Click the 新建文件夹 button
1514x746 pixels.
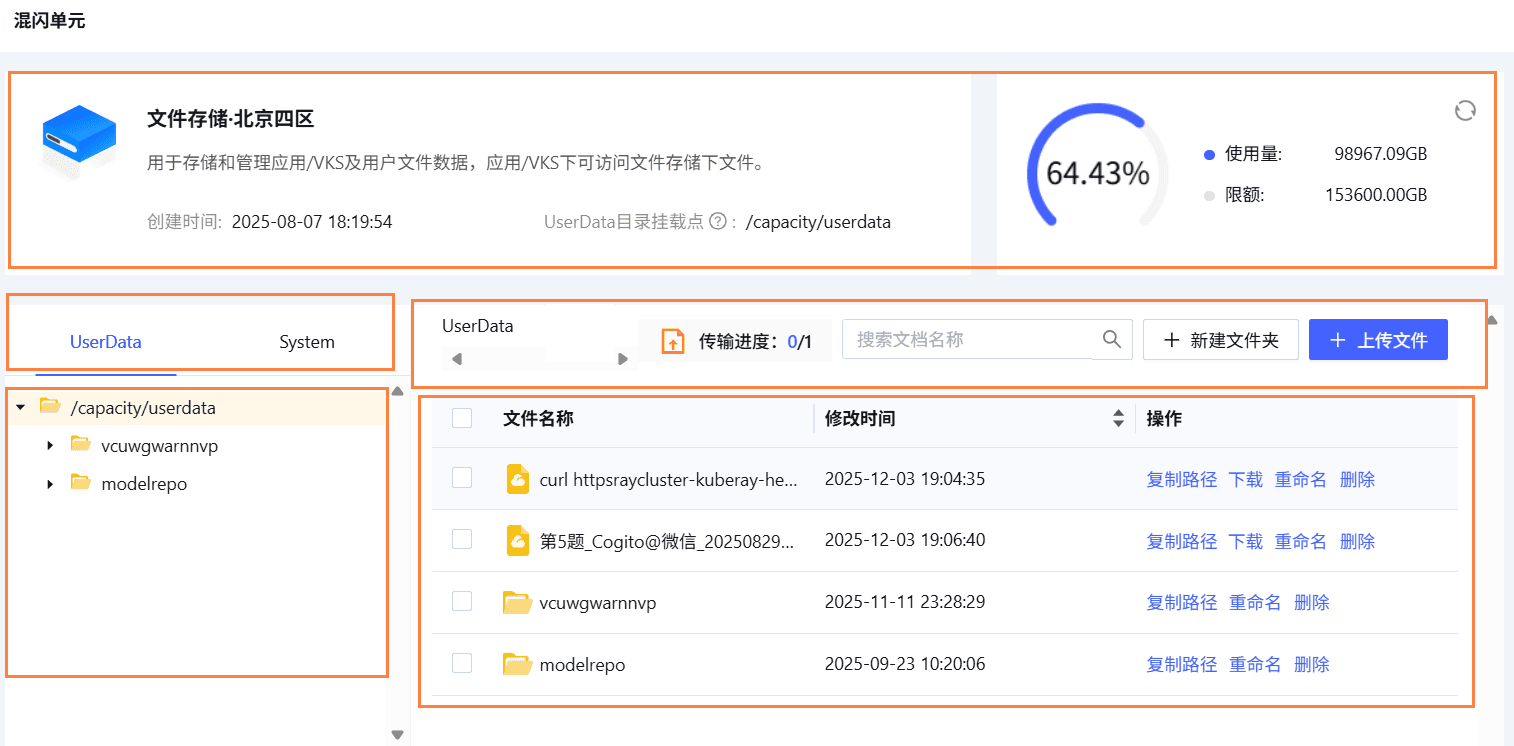pyautogui.click(x=1221, y=340)
